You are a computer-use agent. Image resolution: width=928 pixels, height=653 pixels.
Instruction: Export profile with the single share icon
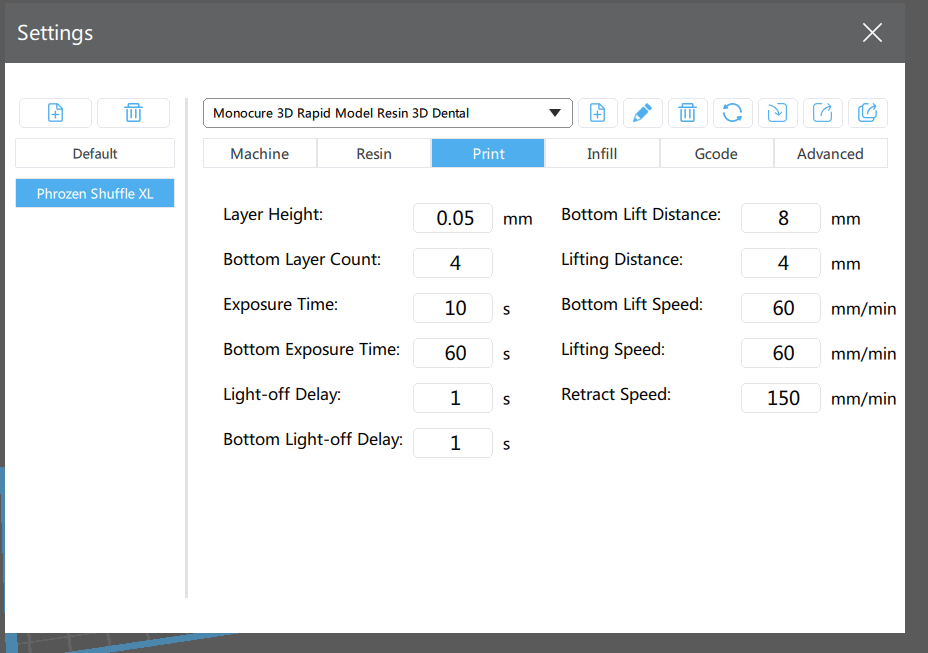pyautogui.click(x=822, y=112)
